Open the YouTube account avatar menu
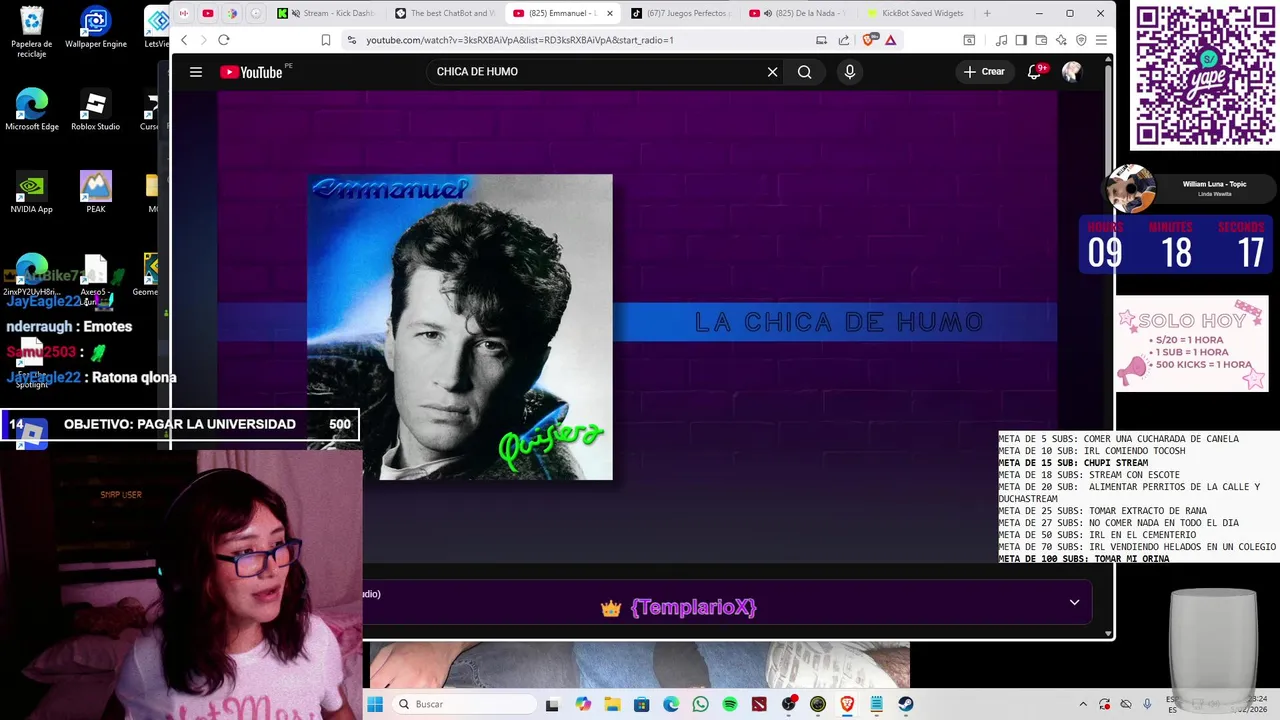Image resolution: width=1280 pixels, height=720 pixels. pyautogui.click(x=1071, y=72)
